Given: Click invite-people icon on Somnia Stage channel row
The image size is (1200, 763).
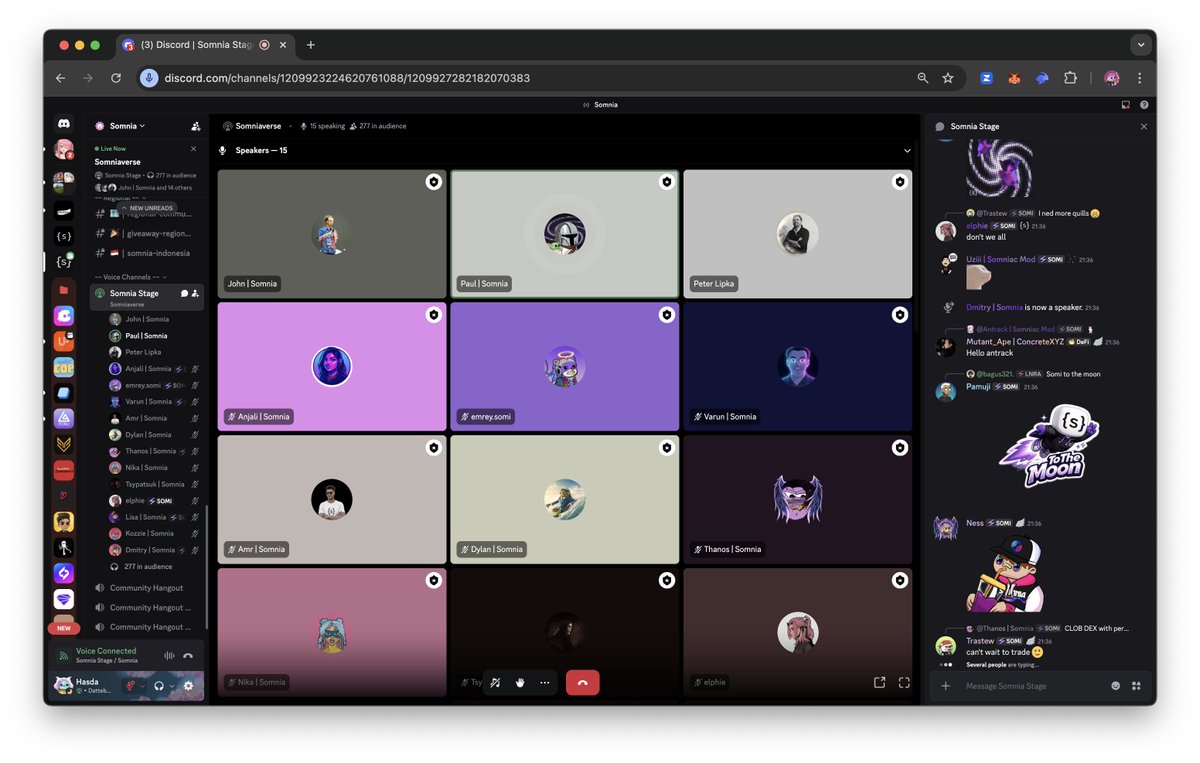Looking at the screenshot, I should [x=195, y=294].
